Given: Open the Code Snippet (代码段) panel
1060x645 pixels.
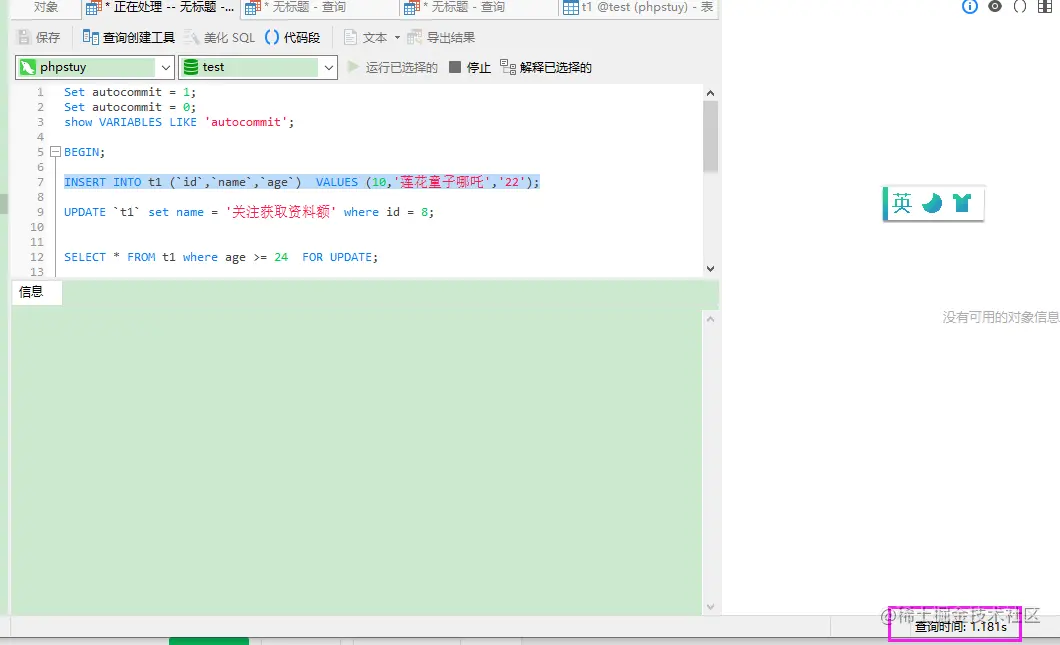Looking at the screenshot, I should [x=292, y=37].
